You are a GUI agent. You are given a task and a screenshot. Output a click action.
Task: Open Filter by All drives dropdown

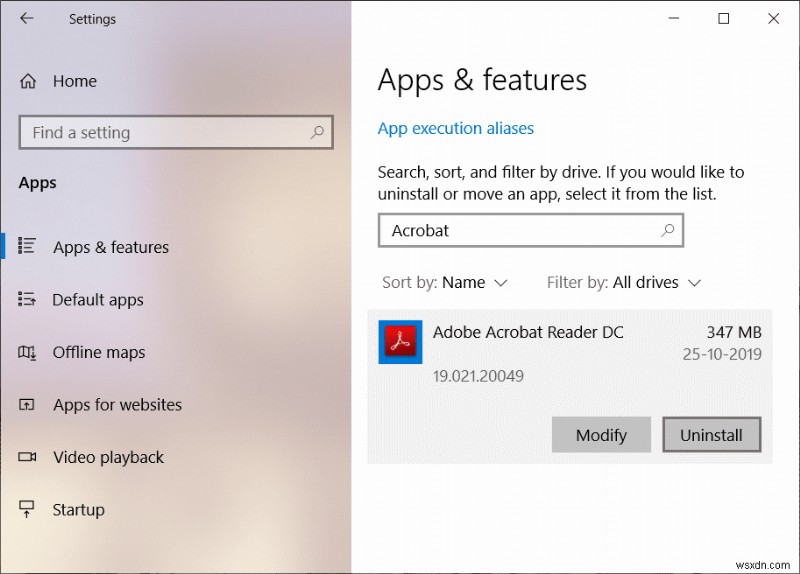pyautogui.click(x=623, y=283)
